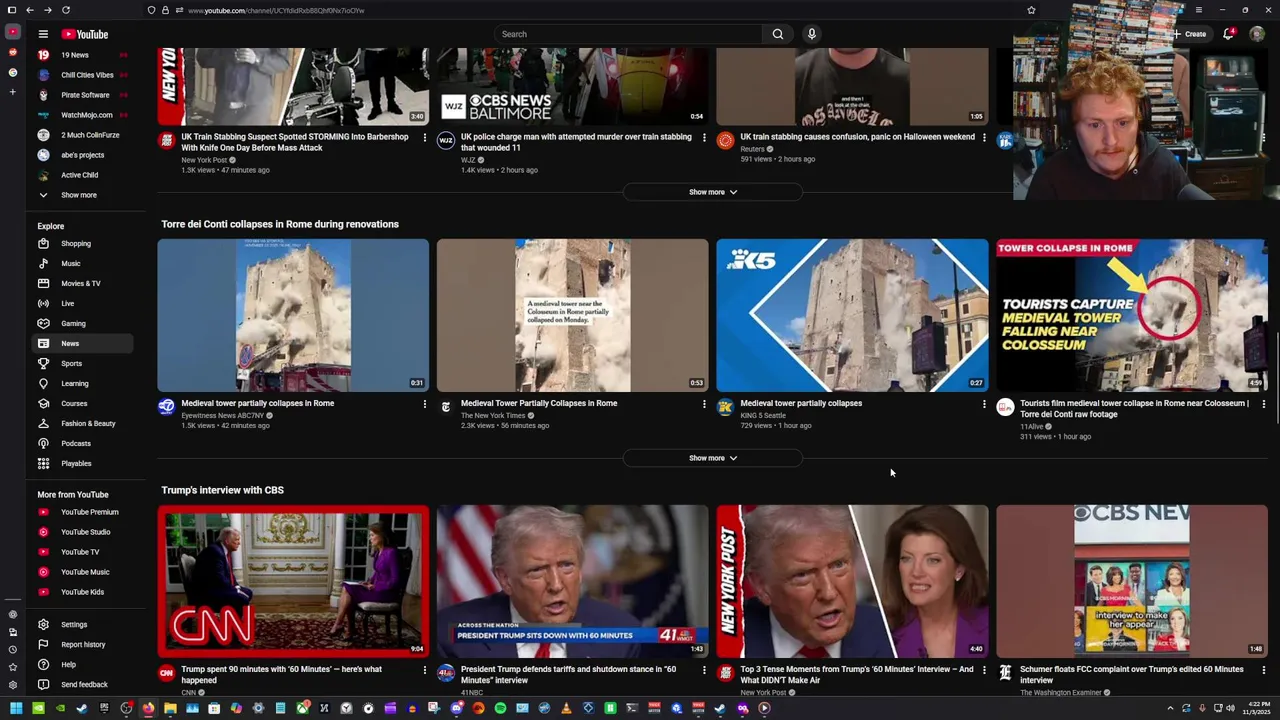Image resolution: width=1280 pixels, height=720 pixels.
Task: Click the browser back arrow
Action: tap(30, 10)
